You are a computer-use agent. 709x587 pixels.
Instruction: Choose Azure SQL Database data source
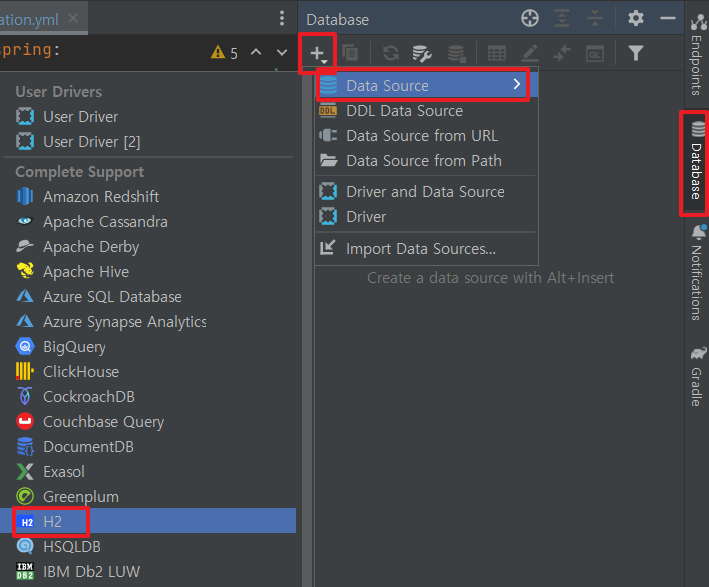tap(148, 297)
